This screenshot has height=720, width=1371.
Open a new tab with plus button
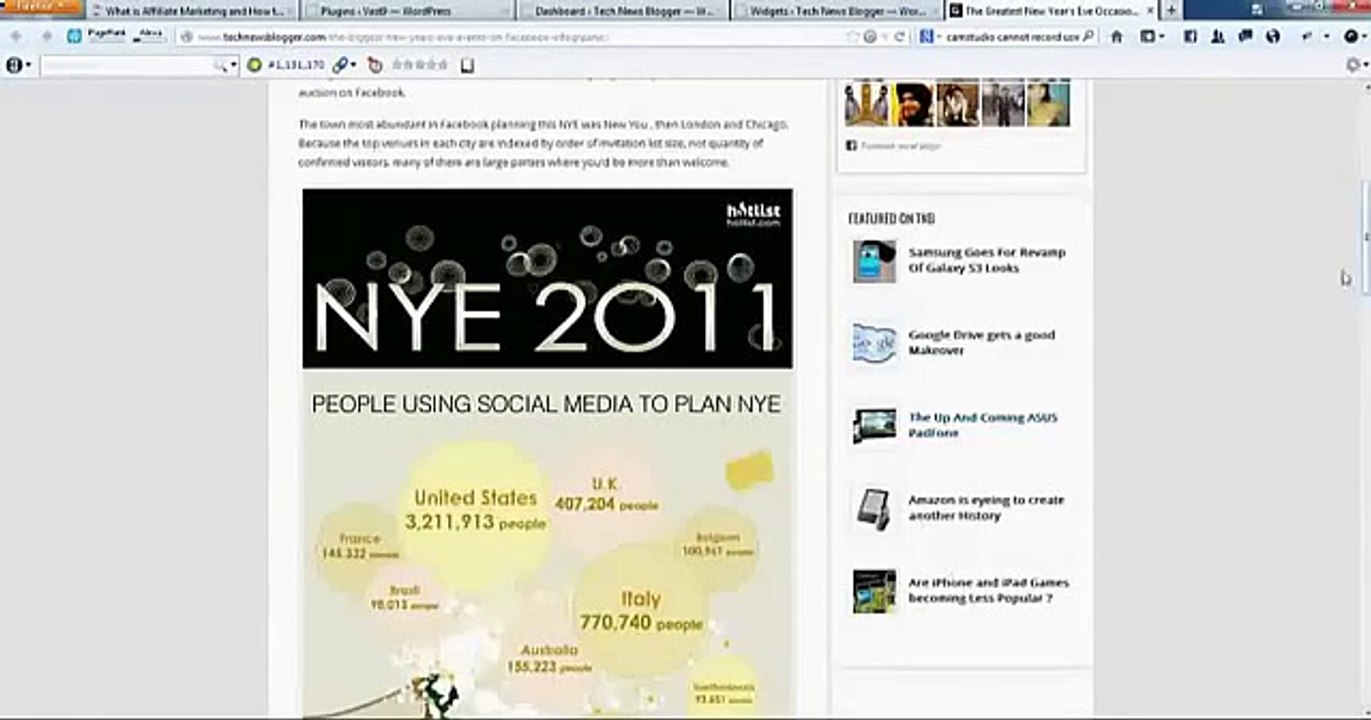coord(1171,10)
